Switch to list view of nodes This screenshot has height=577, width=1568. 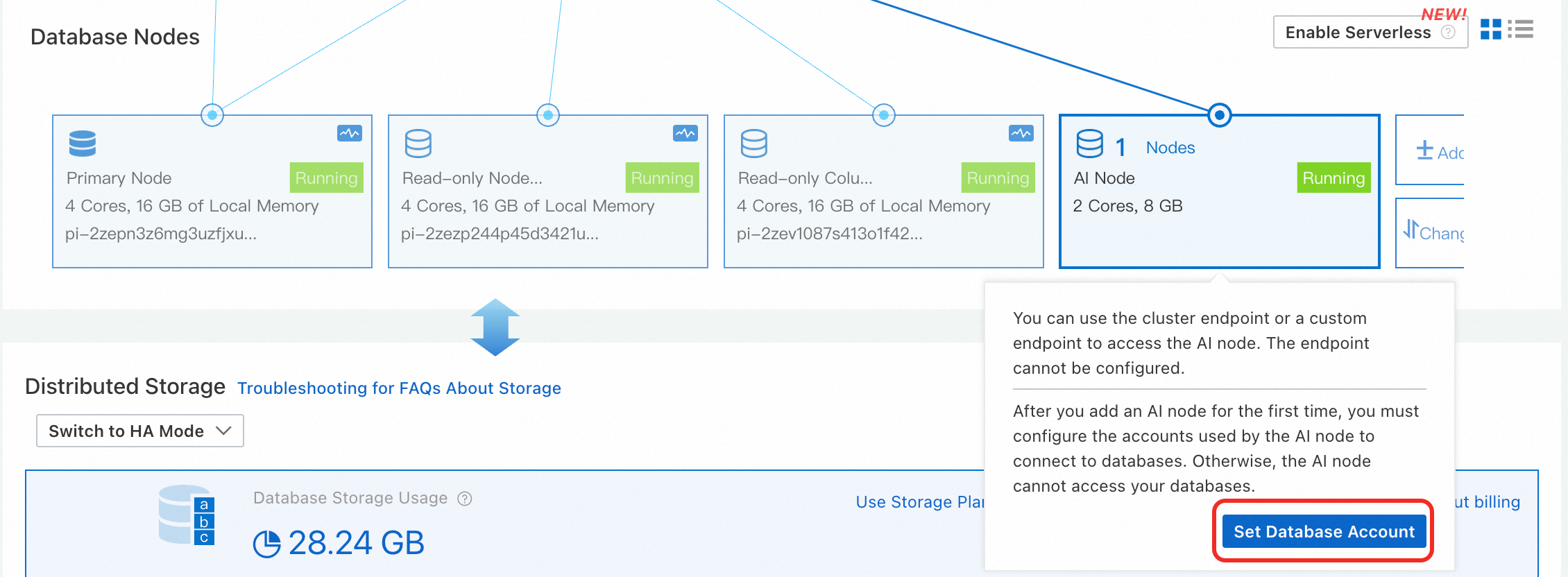(1521, 29)
